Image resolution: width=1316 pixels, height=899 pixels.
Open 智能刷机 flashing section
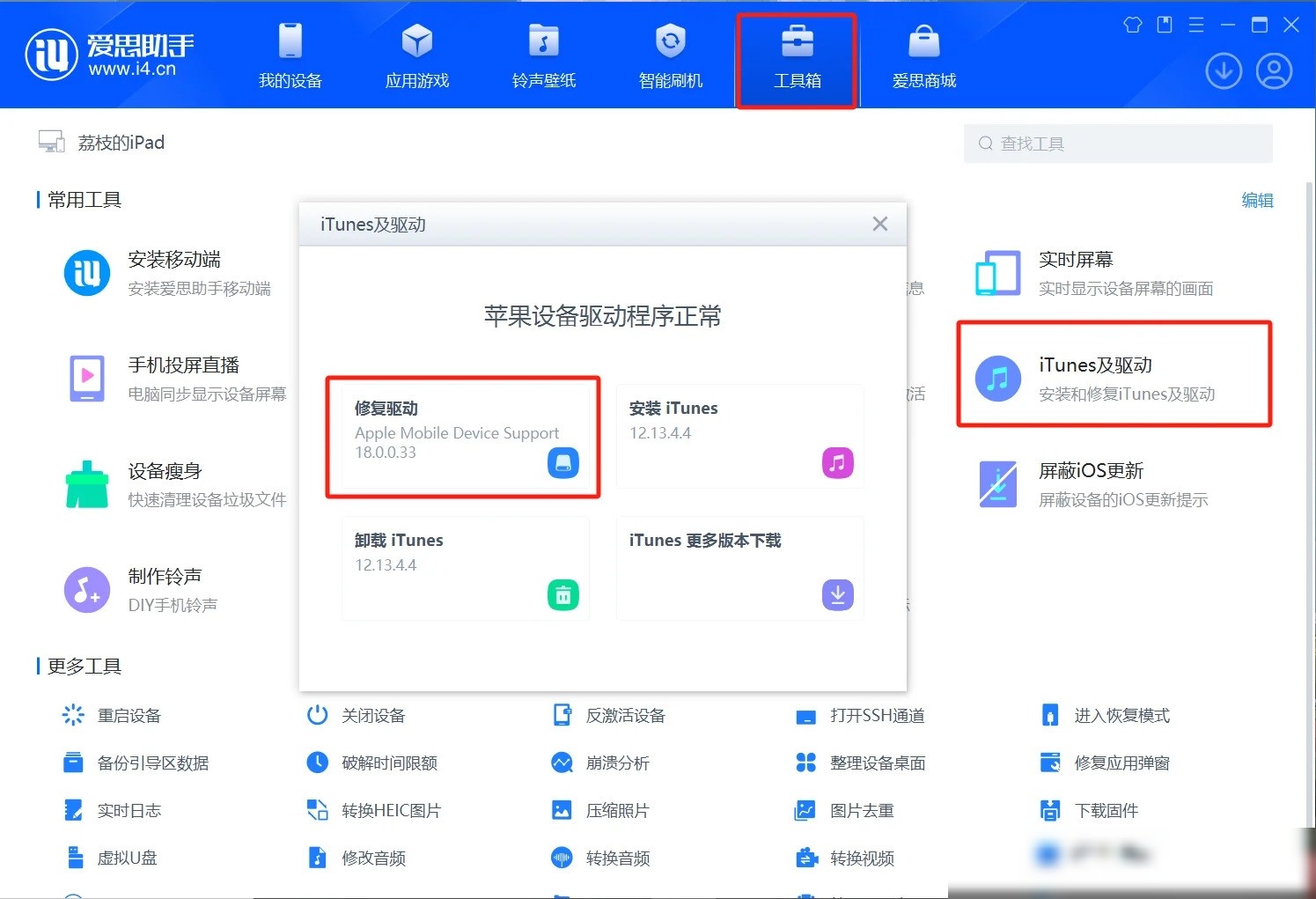tap(670, 57)
